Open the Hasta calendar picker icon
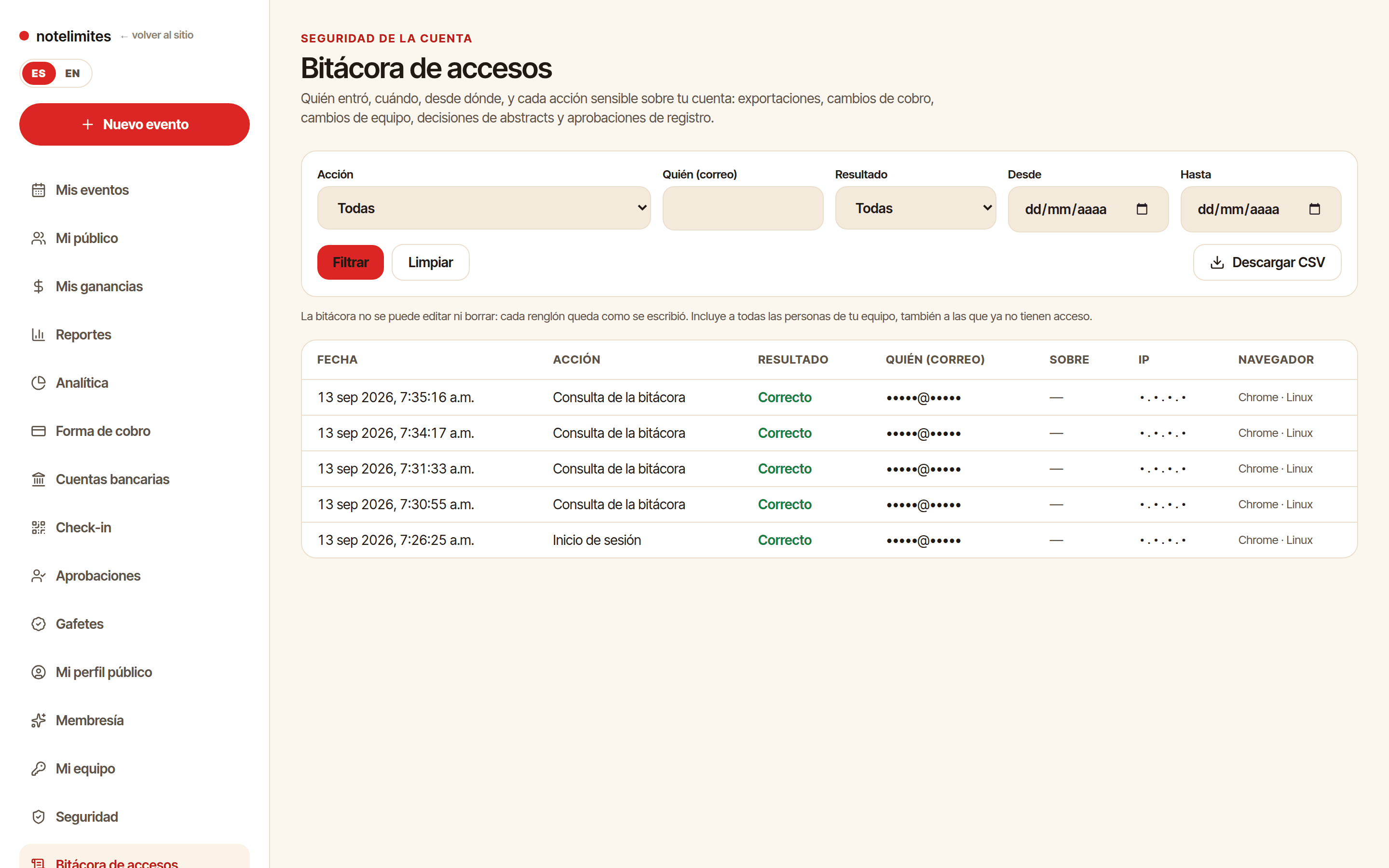This screenshot has height=868, width=1389. point(1314,209)
